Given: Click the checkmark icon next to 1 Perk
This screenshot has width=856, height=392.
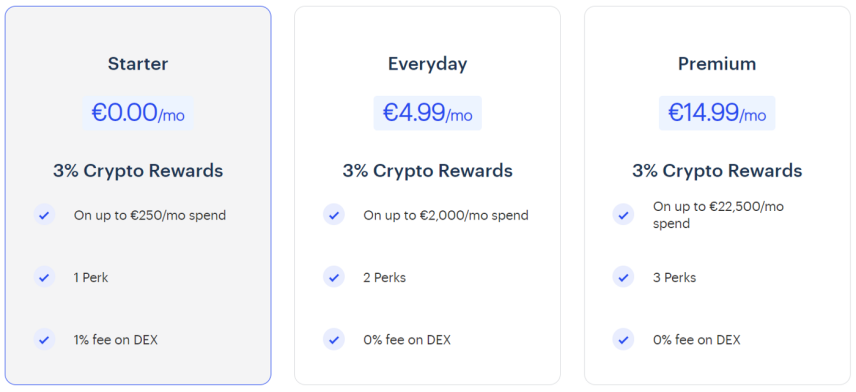Looking at the screenshot, I should [44, 277].
